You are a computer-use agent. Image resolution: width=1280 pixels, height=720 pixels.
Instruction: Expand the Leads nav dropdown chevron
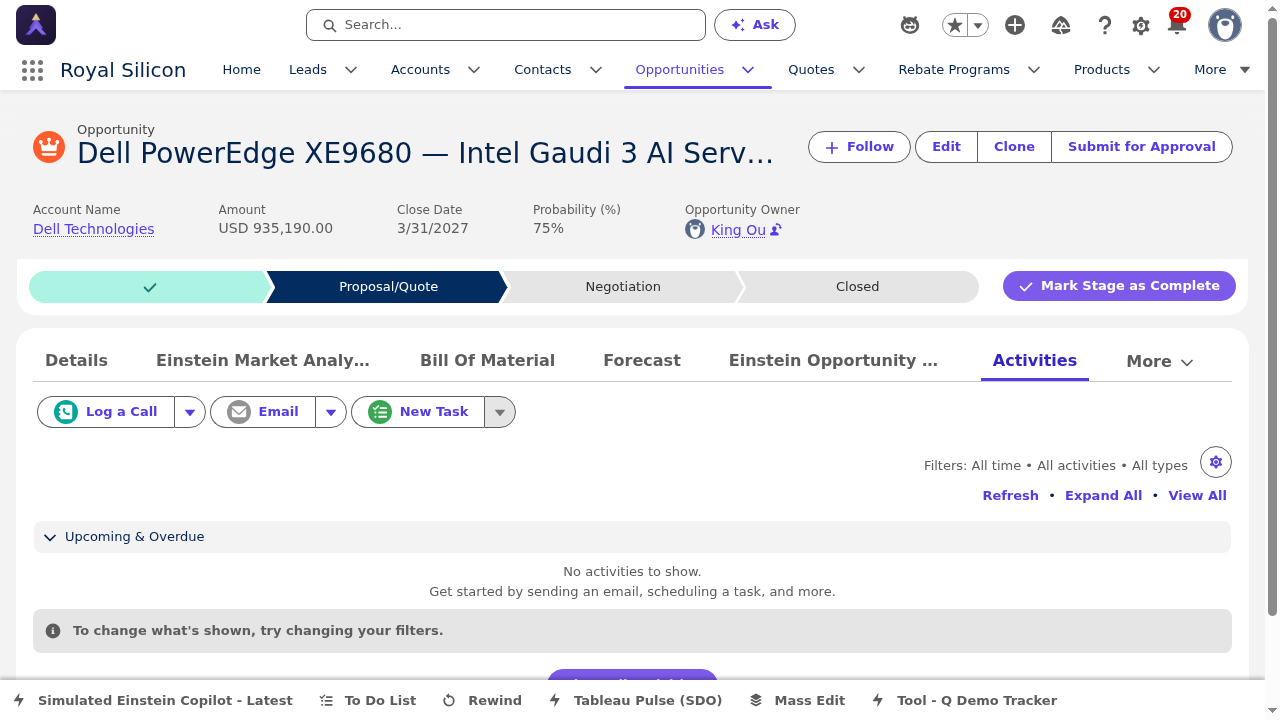pyautogui.click(x=351, y=70)
